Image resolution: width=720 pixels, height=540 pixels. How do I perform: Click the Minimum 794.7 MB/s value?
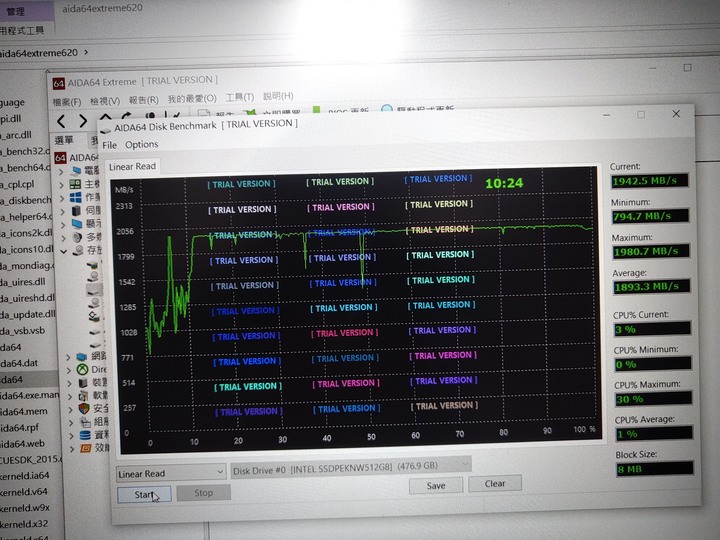650,216
